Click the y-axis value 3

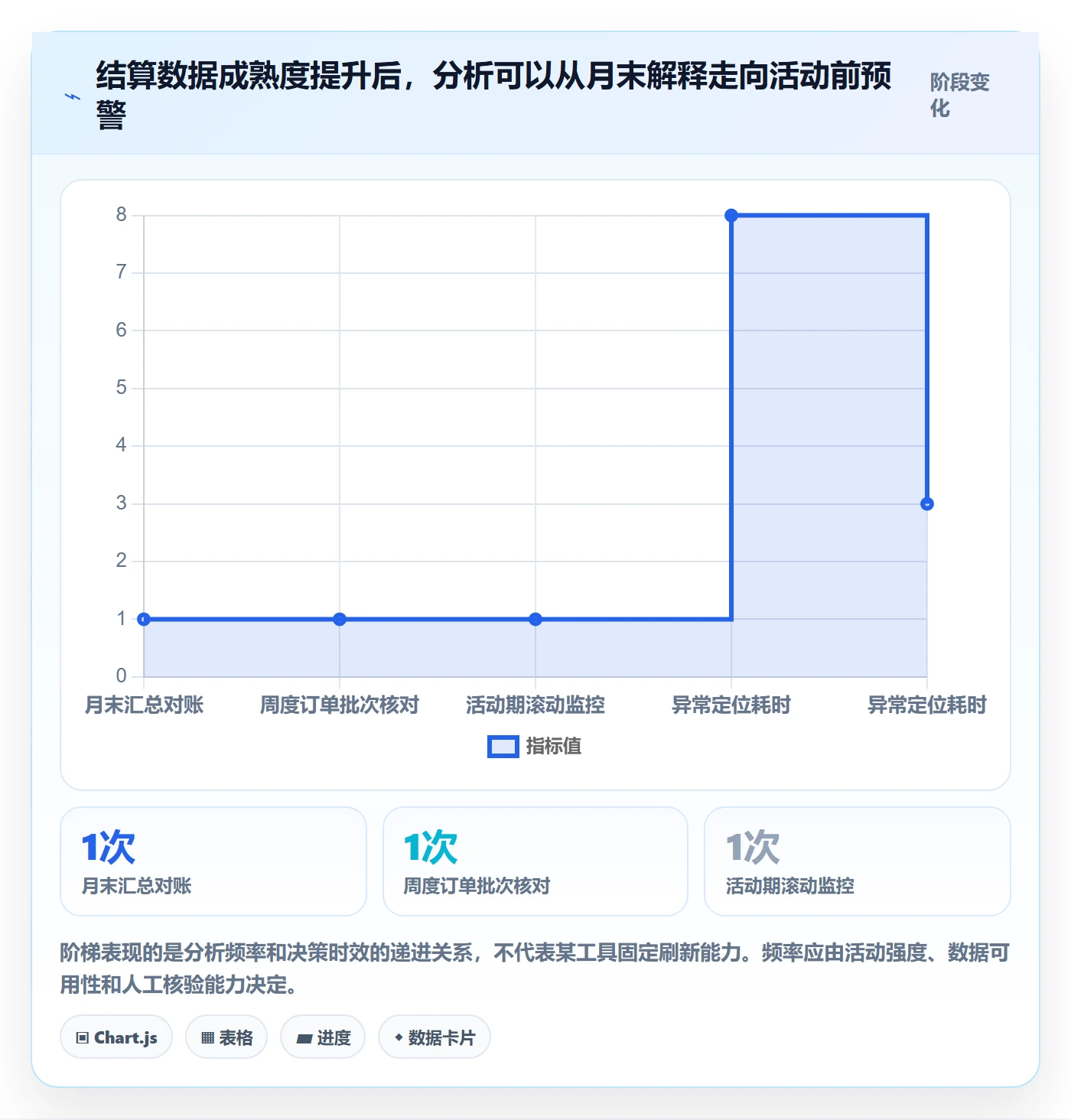point(121,503)
